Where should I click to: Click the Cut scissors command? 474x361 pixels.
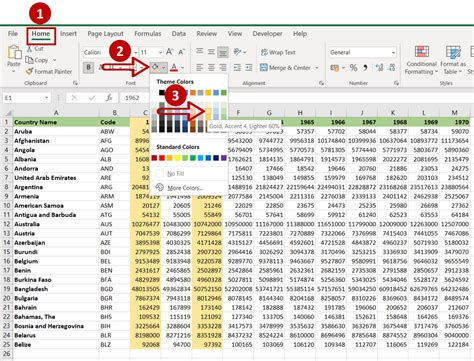pyautogui.click(x=35, y=49)
